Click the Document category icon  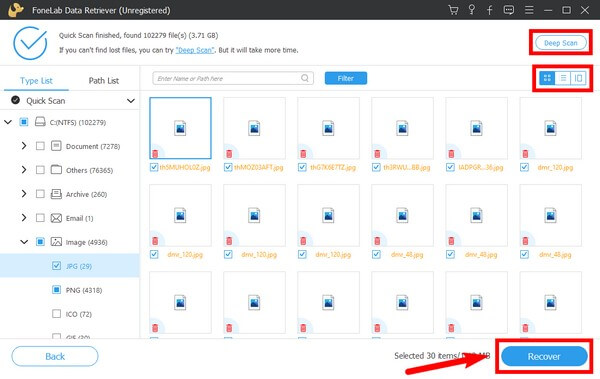56,146
